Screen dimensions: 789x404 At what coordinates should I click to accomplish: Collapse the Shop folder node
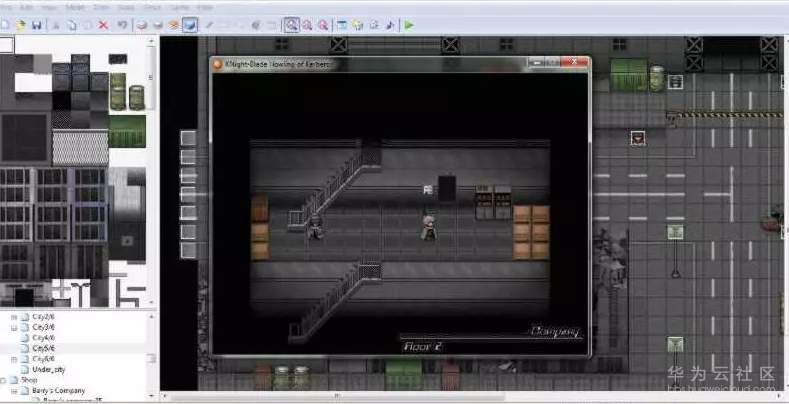click(x=3, y=380)
